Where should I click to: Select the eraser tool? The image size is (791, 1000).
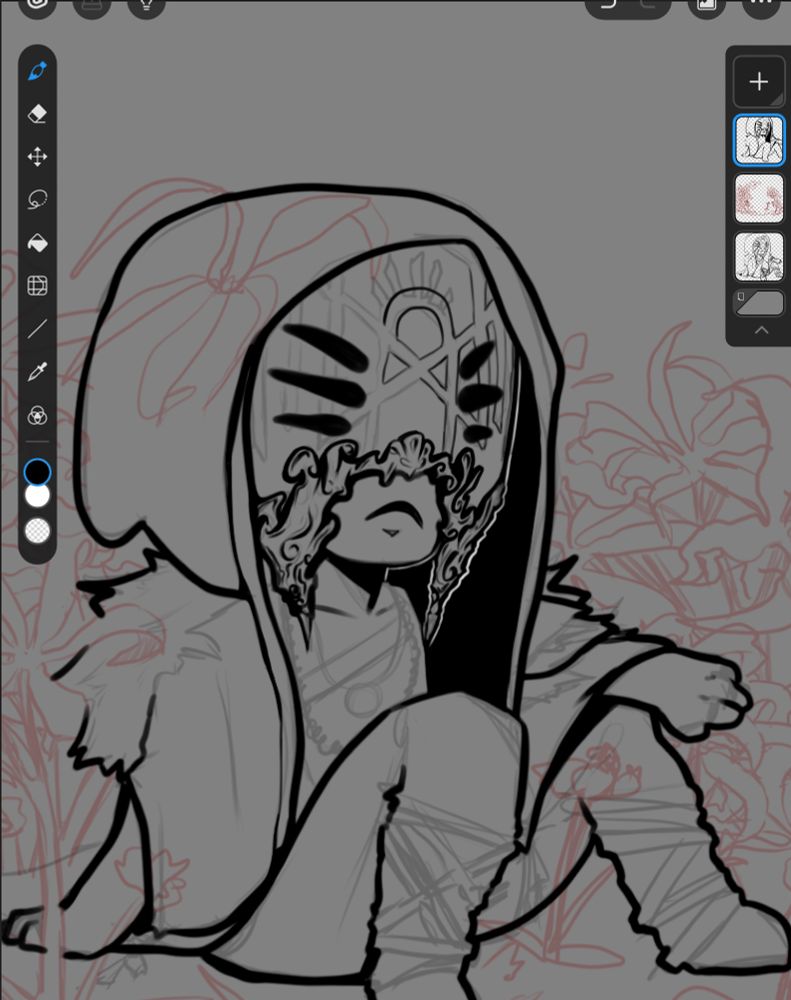pyautogui.click(x=37, y=114)
